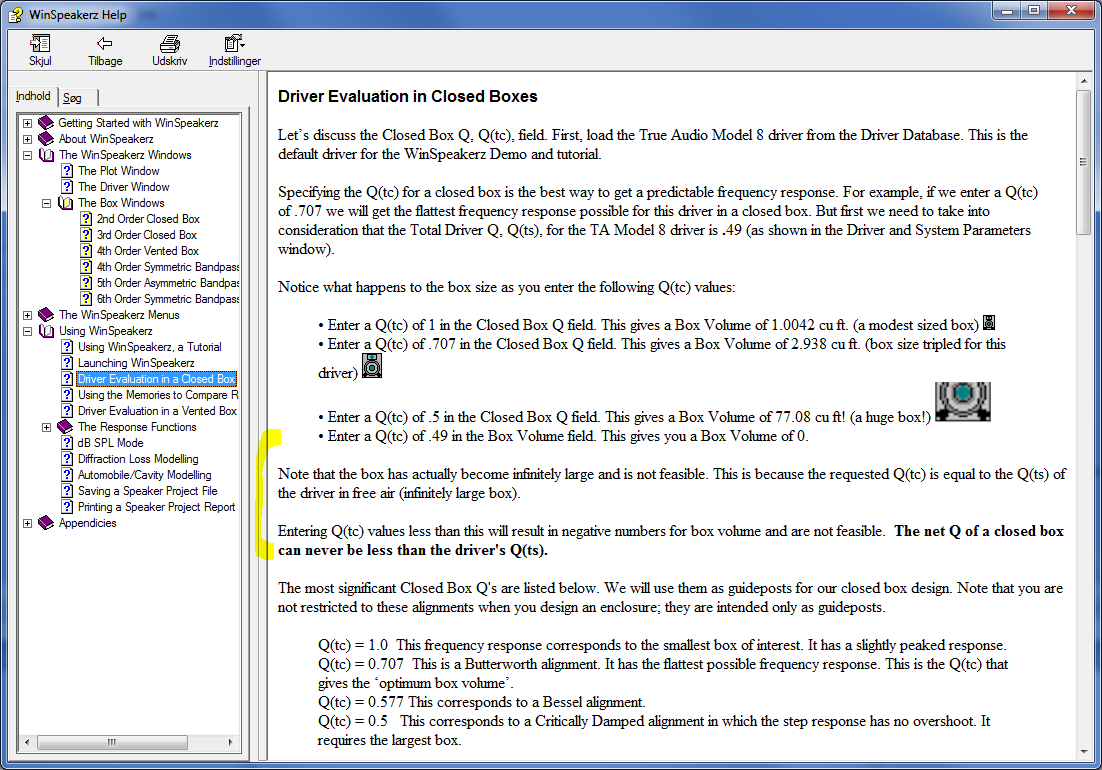Open the Printing a Speaker Project Report topic
The width and height of the screenshot is (1102, 770).
coord(157,507)
